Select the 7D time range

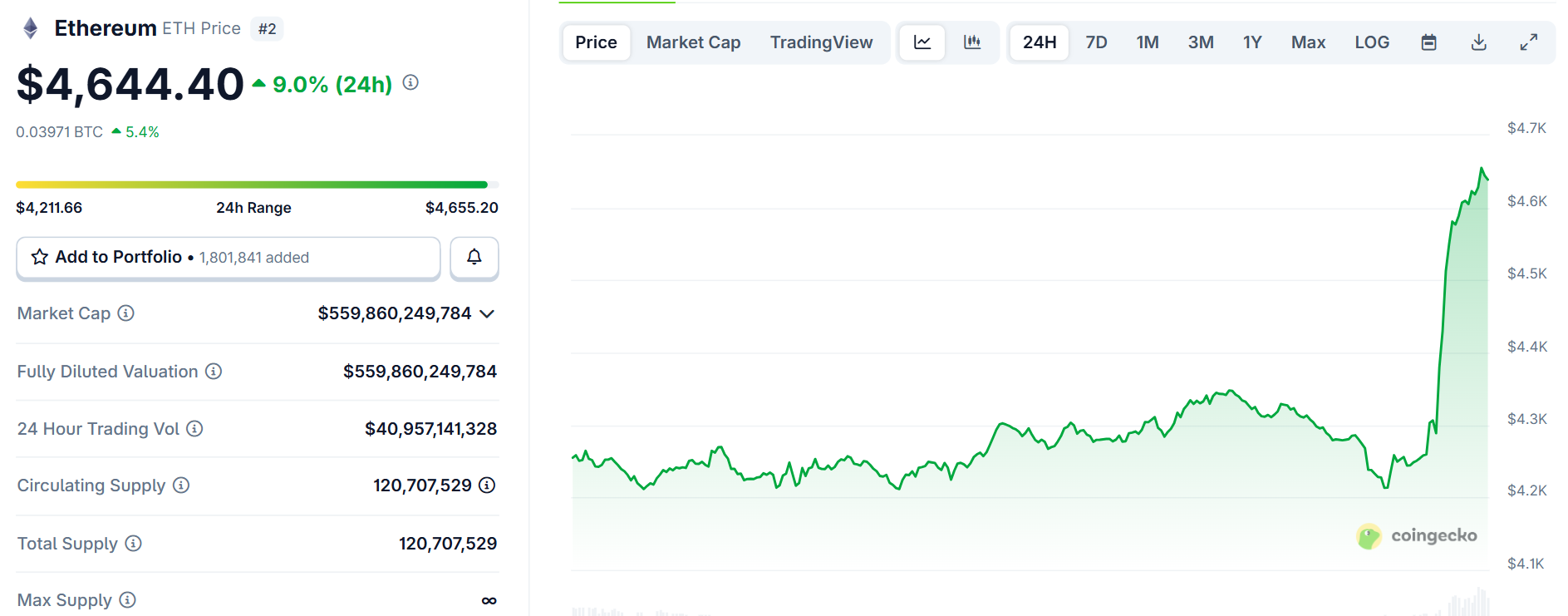click(x=1096, y=42)
